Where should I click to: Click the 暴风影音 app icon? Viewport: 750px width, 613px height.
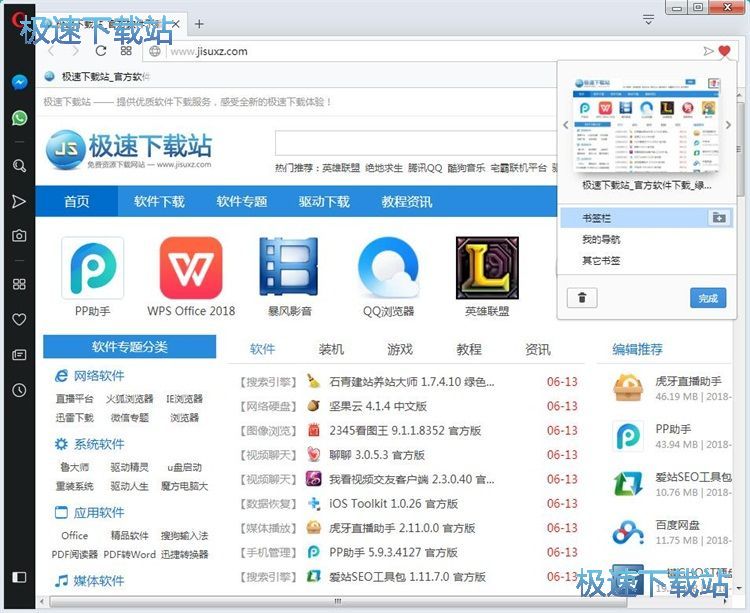pyautogui.click(x=289, y=267)
